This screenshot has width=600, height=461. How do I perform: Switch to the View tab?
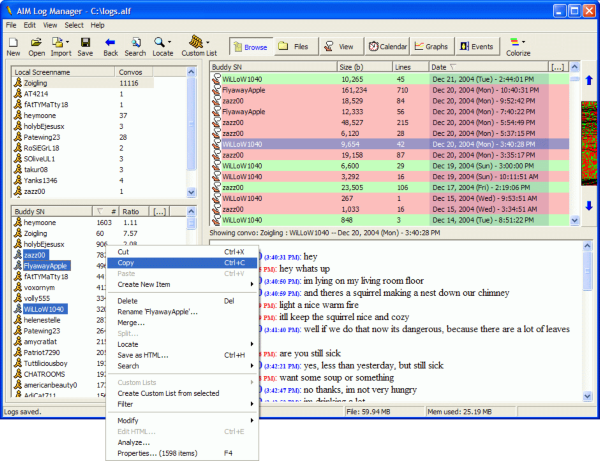click(x=341, y=47)
